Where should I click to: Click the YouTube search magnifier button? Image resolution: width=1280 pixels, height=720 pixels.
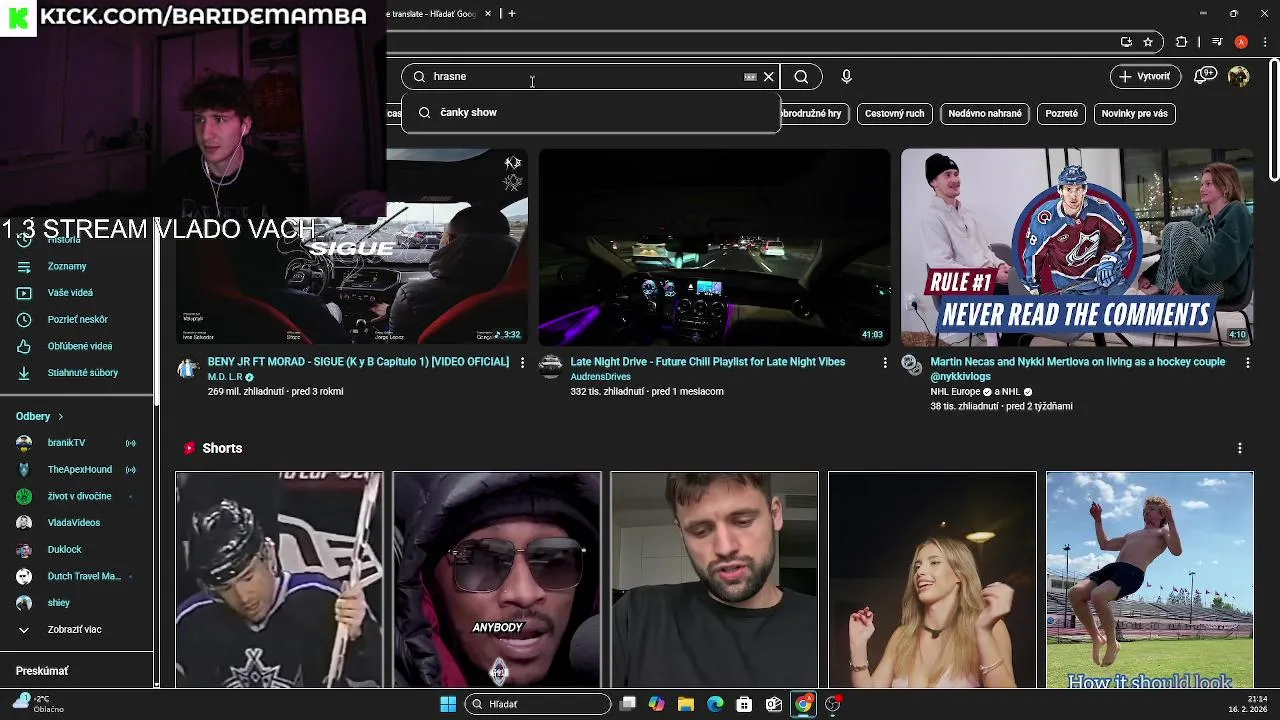(x=801, y=76)
